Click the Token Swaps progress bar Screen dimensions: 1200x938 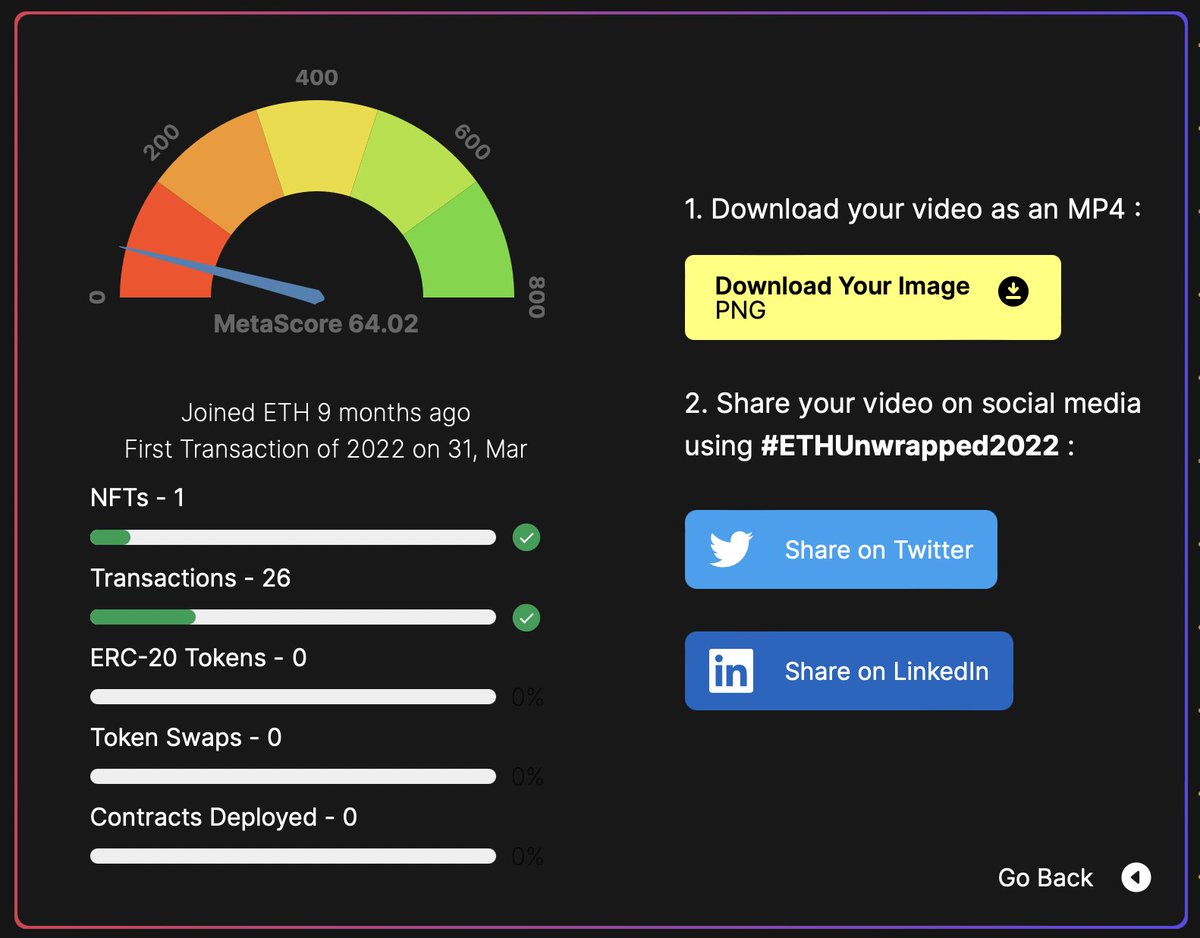293,776
